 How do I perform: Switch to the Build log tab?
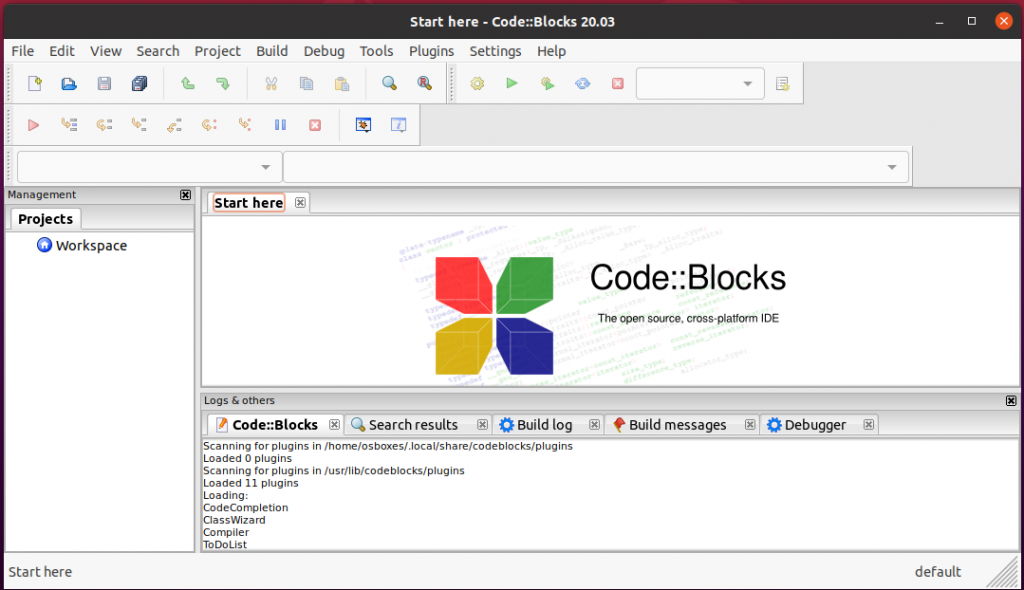(x=545, y=425)
